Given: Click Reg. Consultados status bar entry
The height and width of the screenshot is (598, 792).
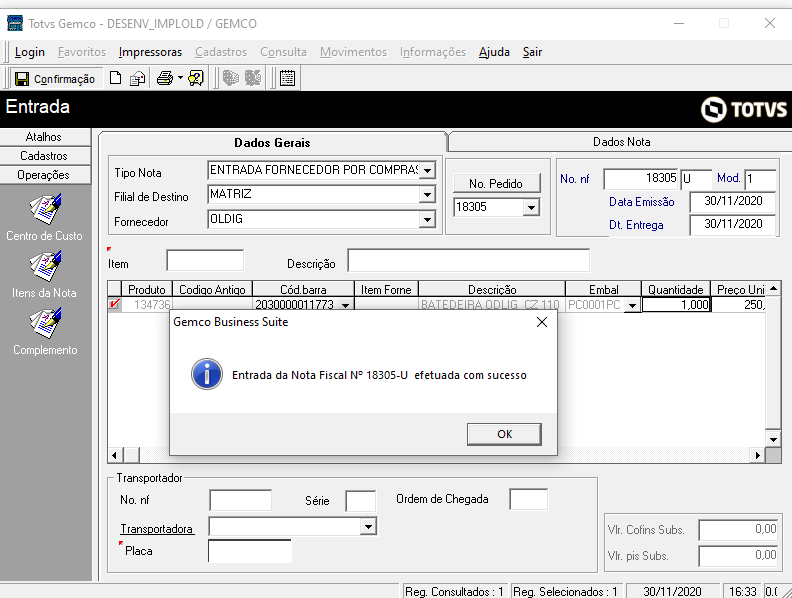Looking at the screenshot, I should point(454,591).
